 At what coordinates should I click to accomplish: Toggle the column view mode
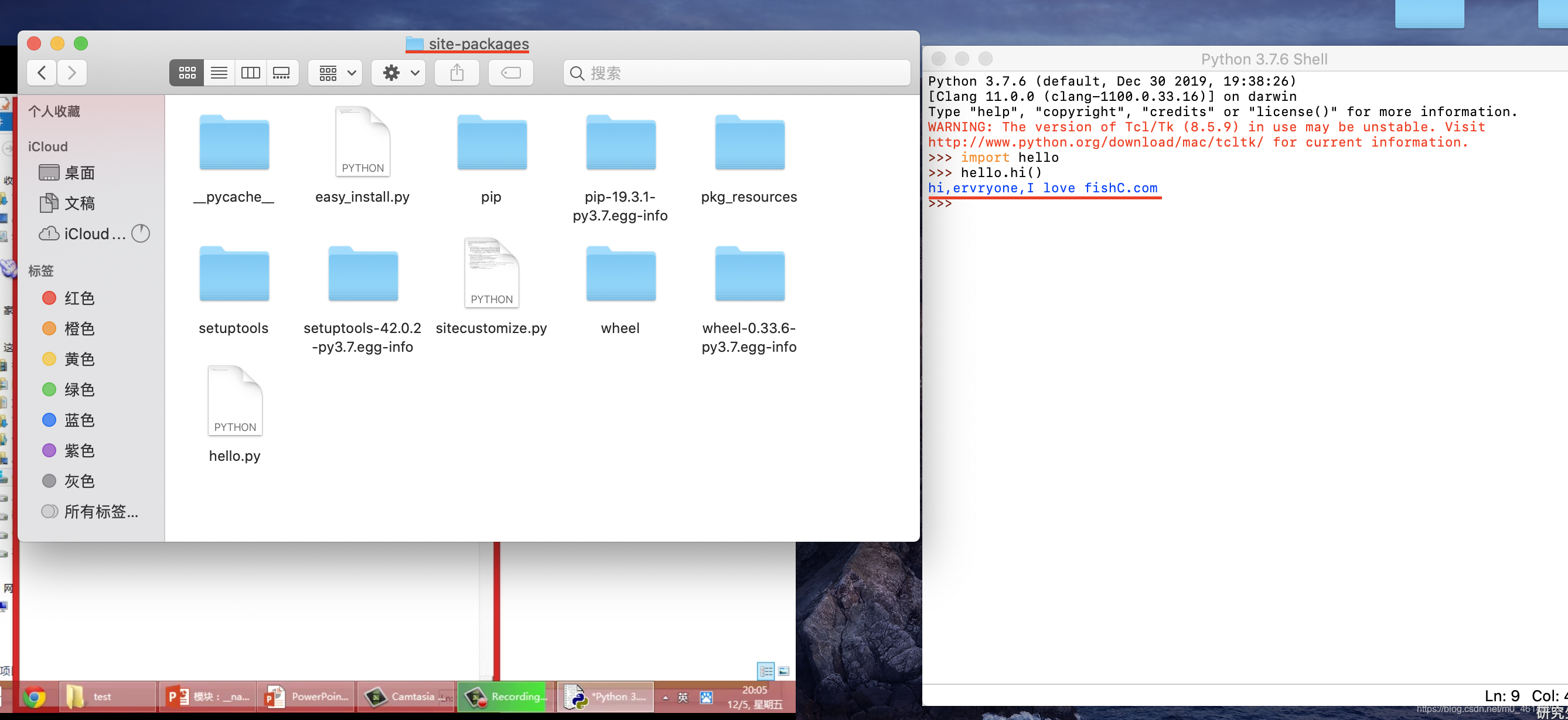(250, 72)
